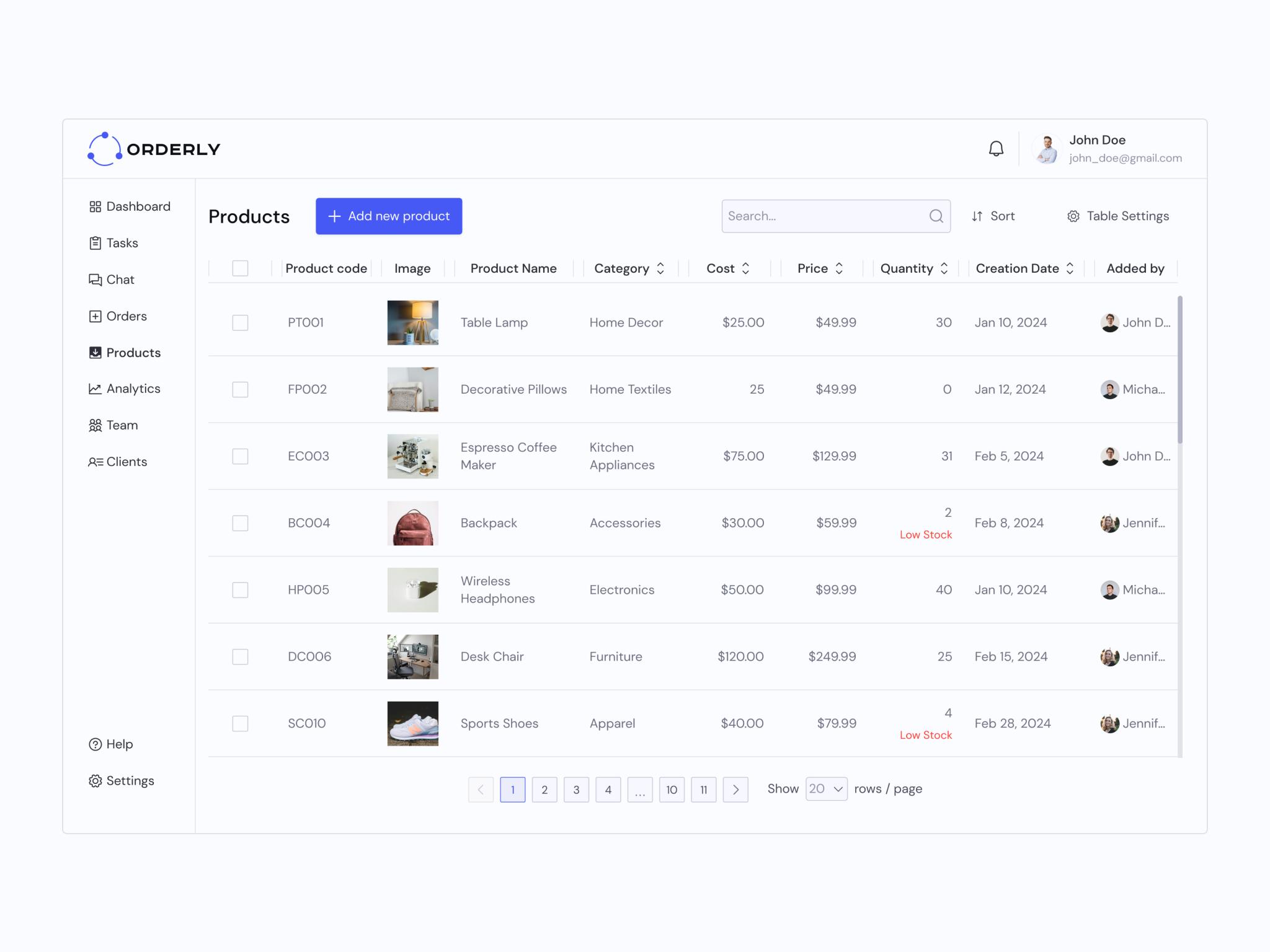Click the Table Settings gear icon
This screenshot has height=952, width=1270.
click(1073, 216)
